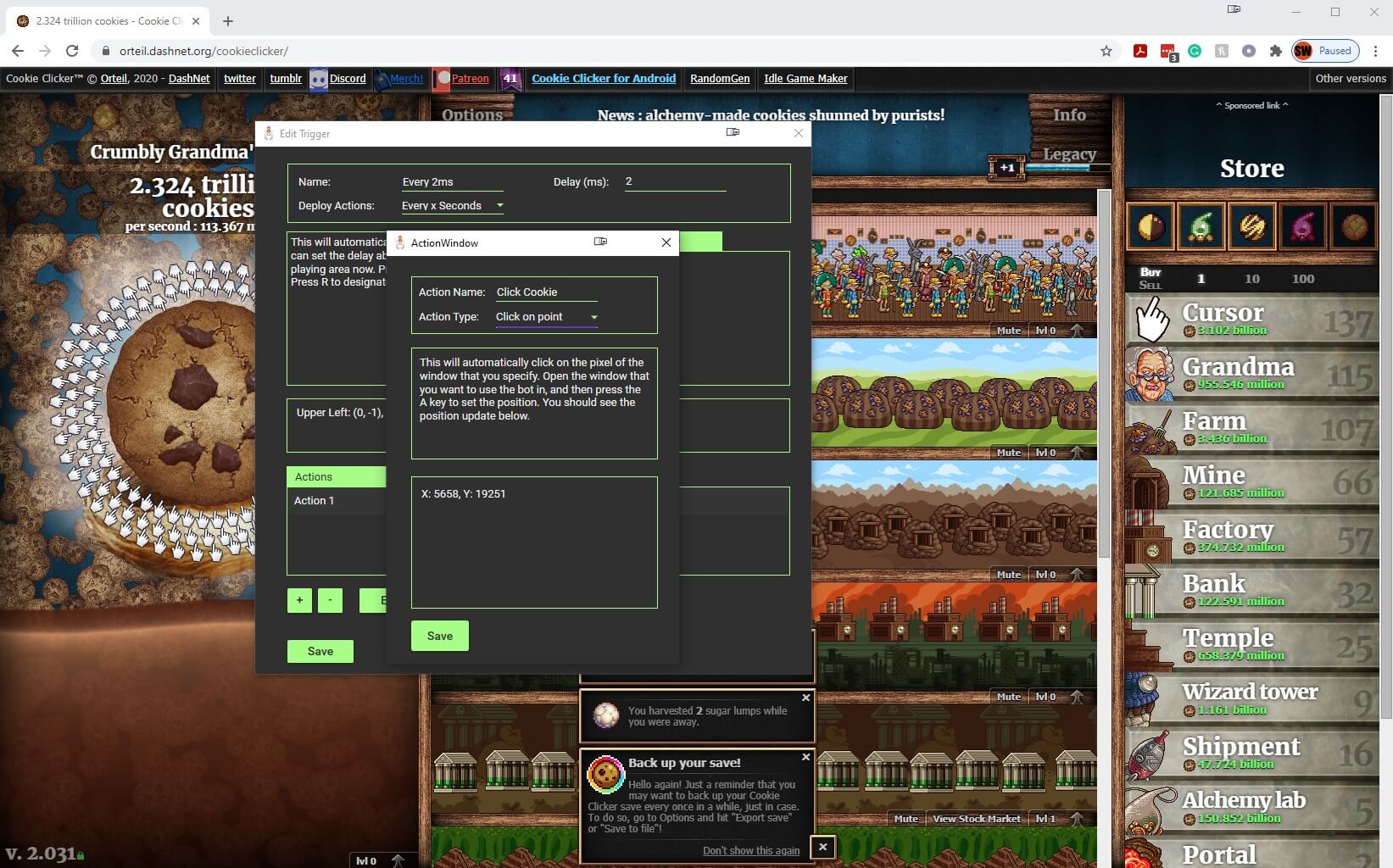Viewport: 1393px width, 868px height.
Task: Open the Action Type dropdown
Action: pyautogui.click(x=547, y=317)
